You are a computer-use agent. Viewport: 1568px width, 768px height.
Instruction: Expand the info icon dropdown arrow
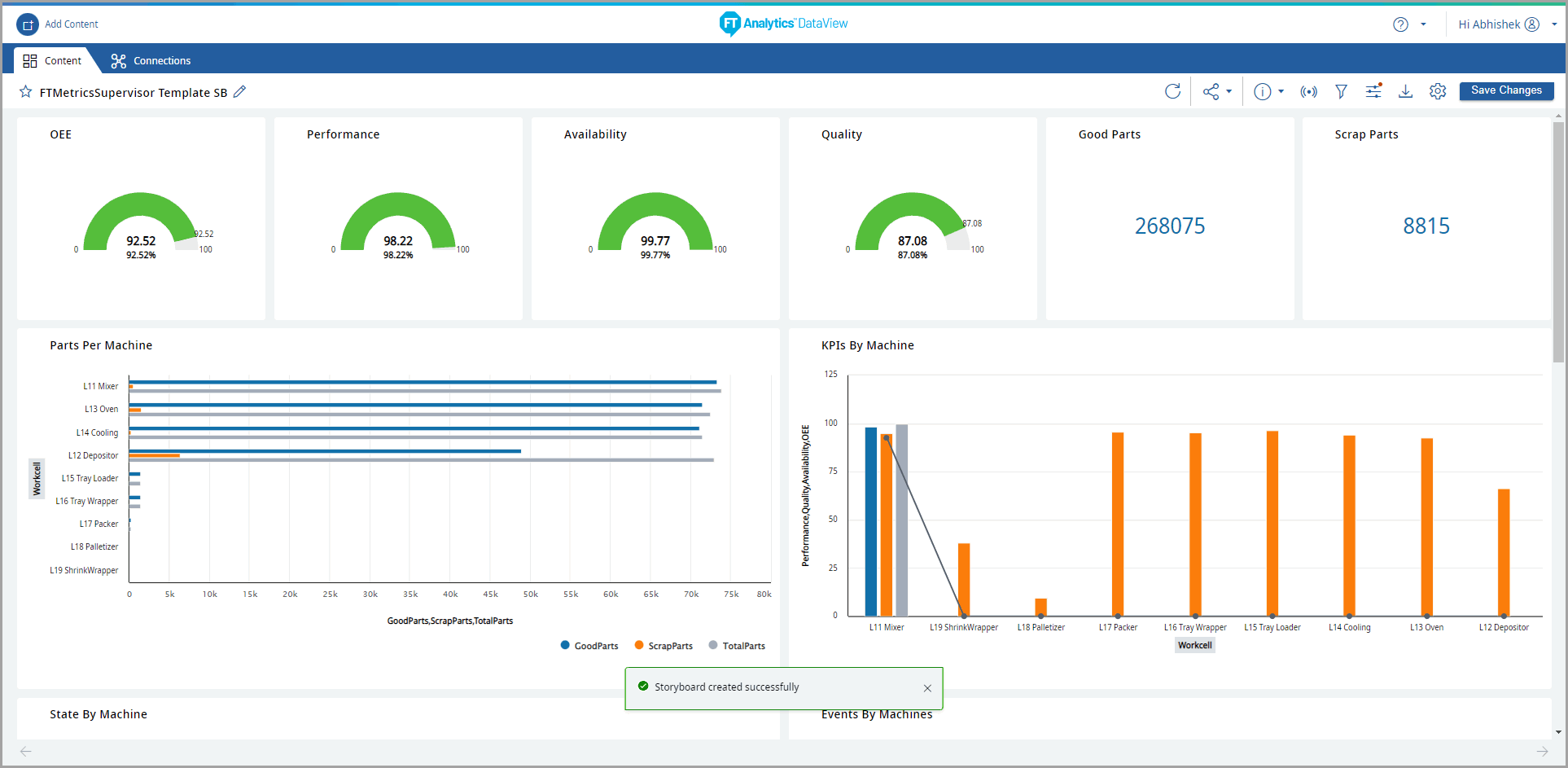[x=1281, y=91]
